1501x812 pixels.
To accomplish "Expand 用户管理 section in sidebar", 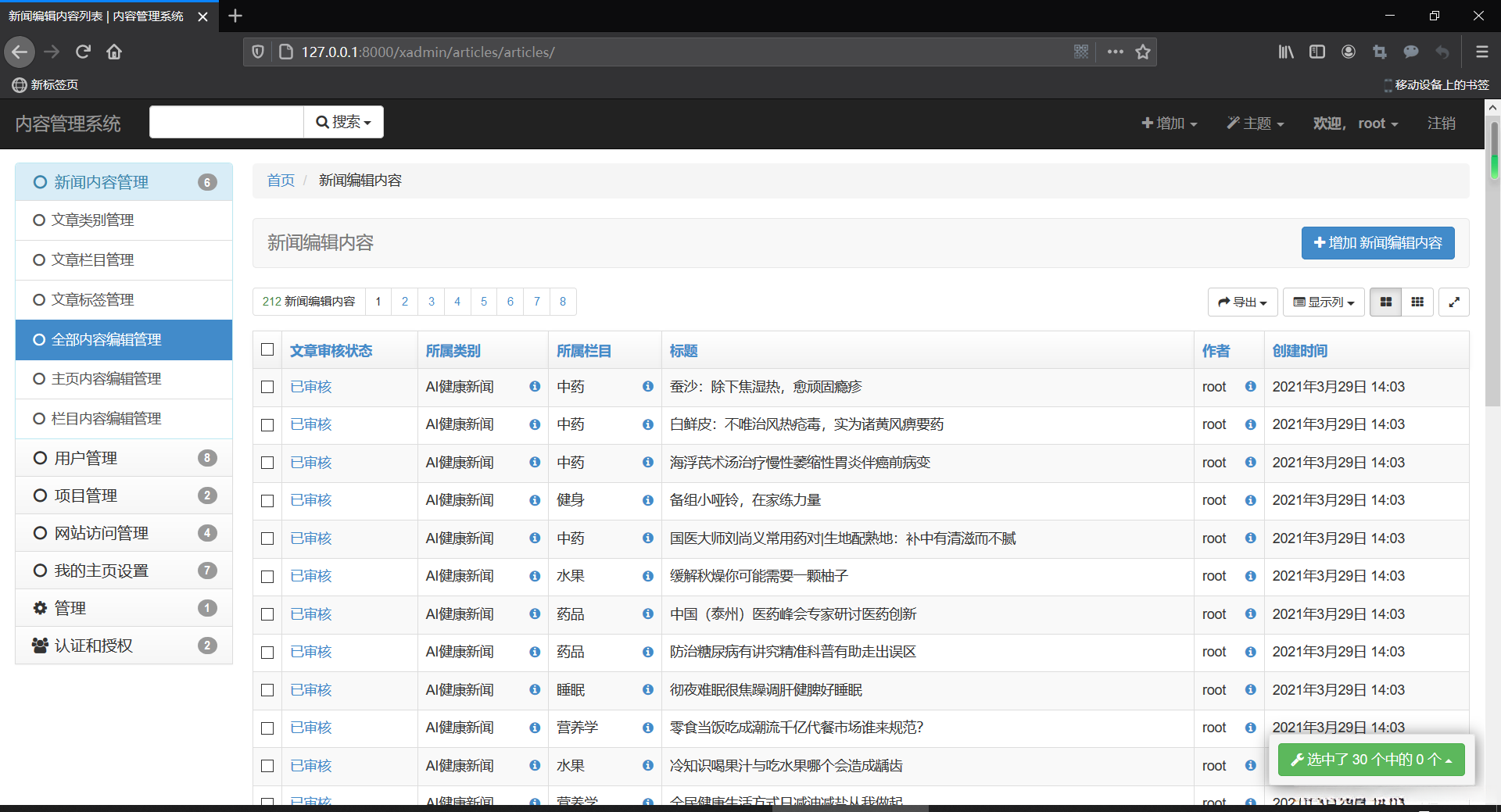I will 86,458.
